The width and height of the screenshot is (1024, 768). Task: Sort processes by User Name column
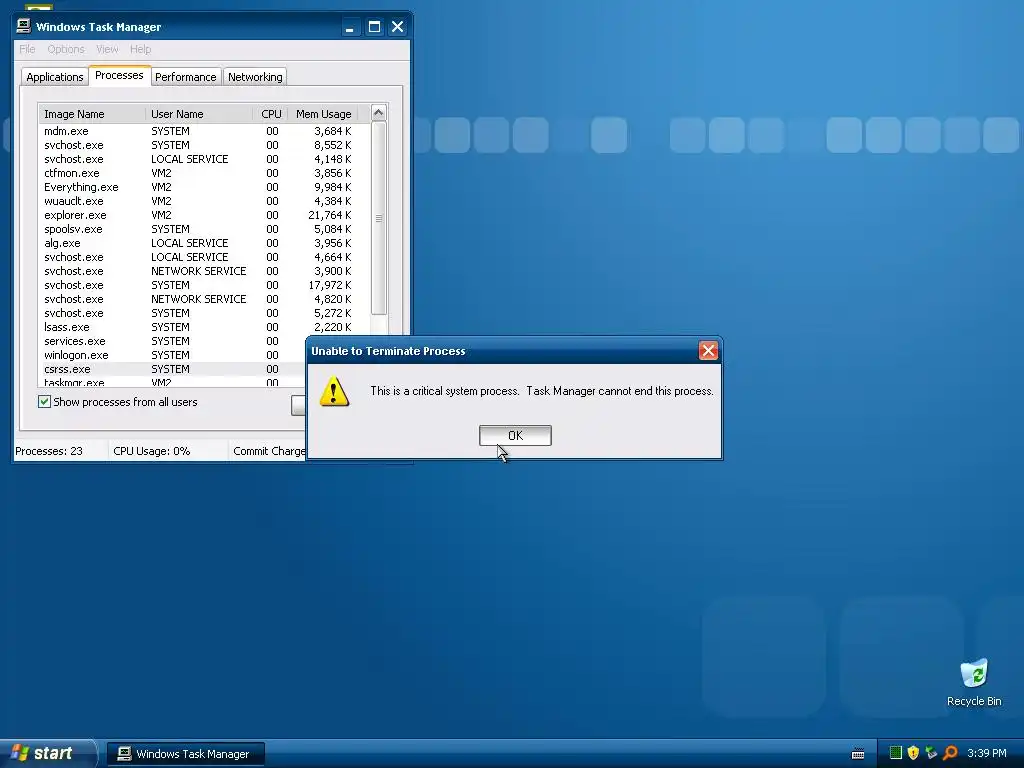click(x=199, y=114)
